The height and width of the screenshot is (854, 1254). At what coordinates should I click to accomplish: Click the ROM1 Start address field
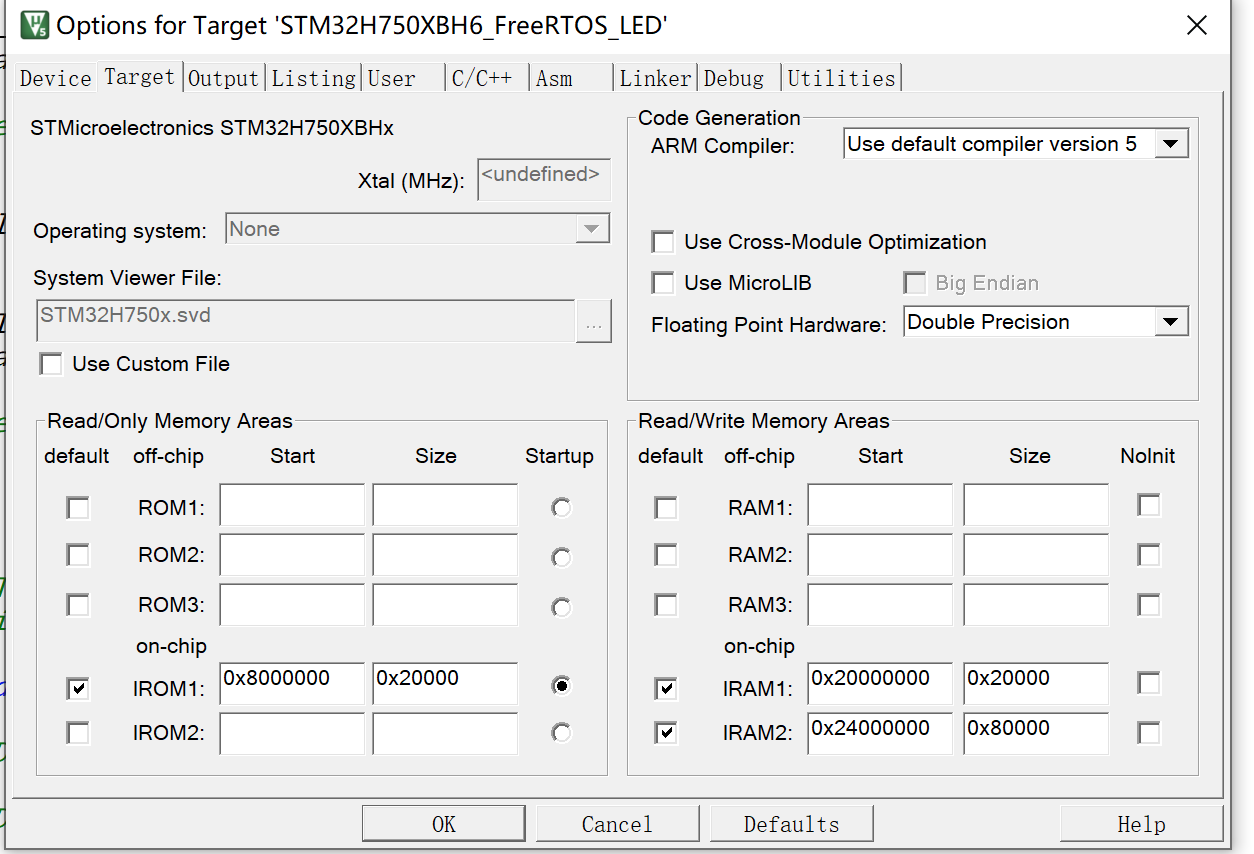pos(292,505)
